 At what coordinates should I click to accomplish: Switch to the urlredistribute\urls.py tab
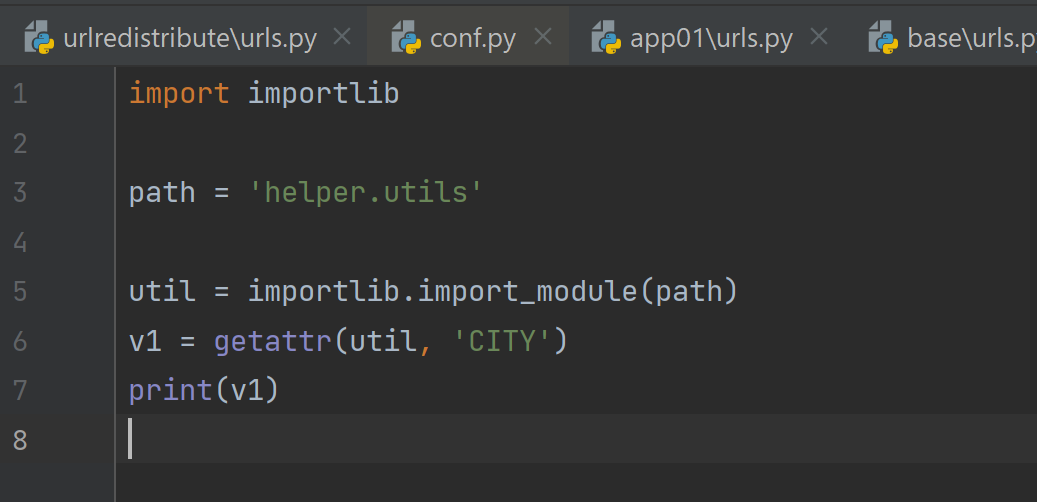point(190,39)
